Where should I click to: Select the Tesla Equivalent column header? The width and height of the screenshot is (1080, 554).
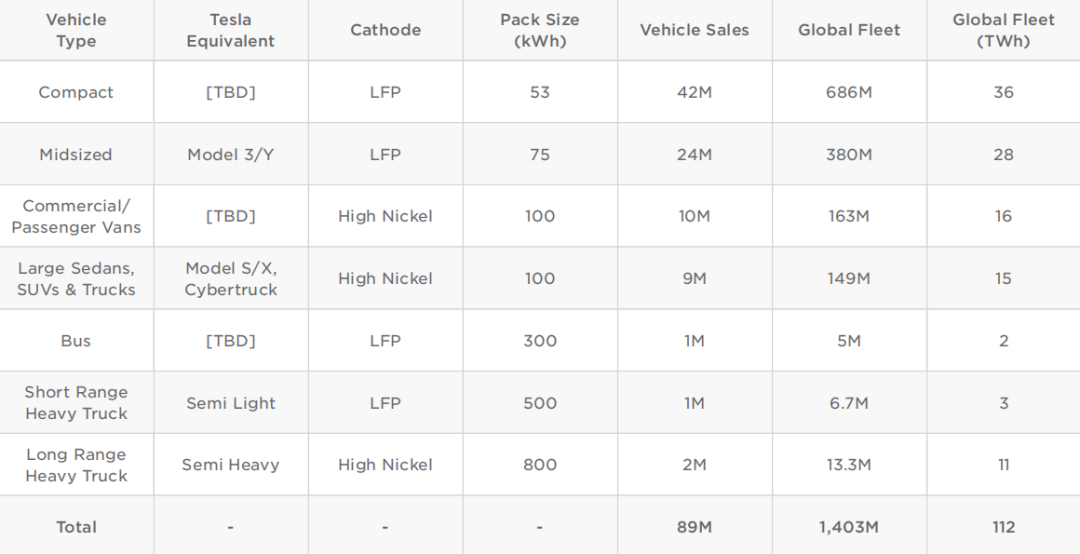point(230,30)
